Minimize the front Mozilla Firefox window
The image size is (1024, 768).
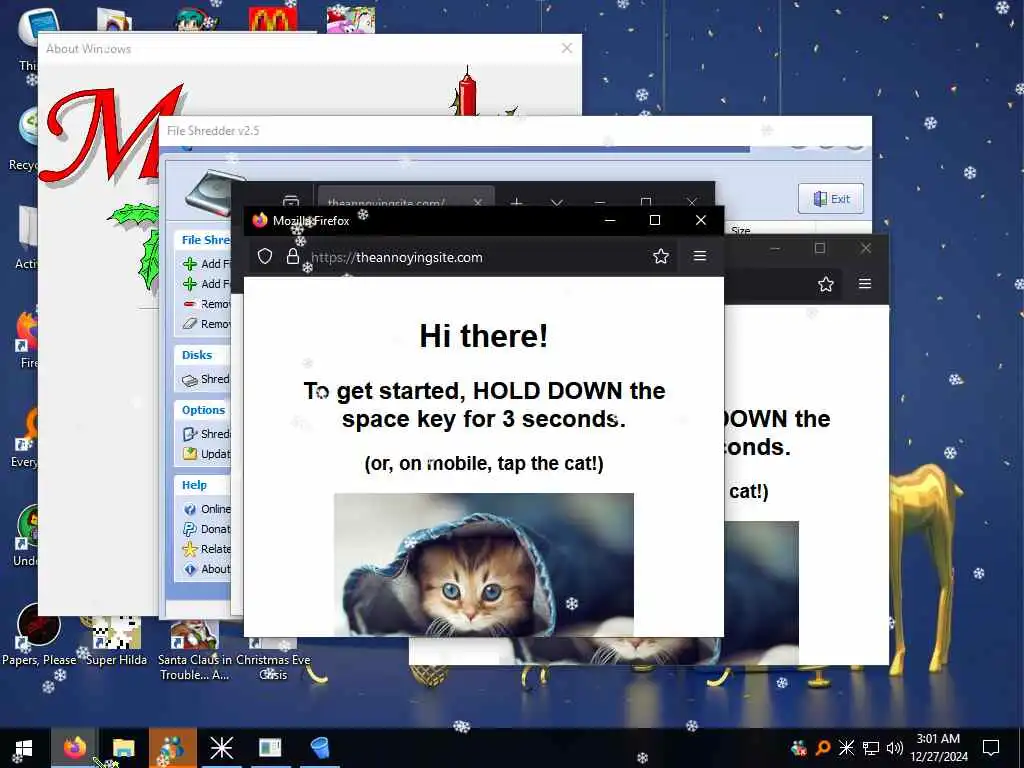(x=610, y=220)
